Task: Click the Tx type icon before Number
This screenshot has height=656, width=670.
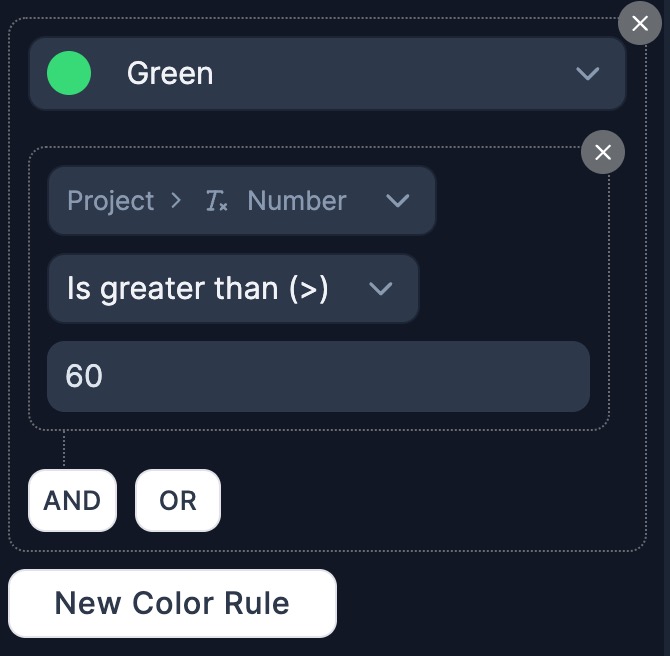Action: pos(216,201)
